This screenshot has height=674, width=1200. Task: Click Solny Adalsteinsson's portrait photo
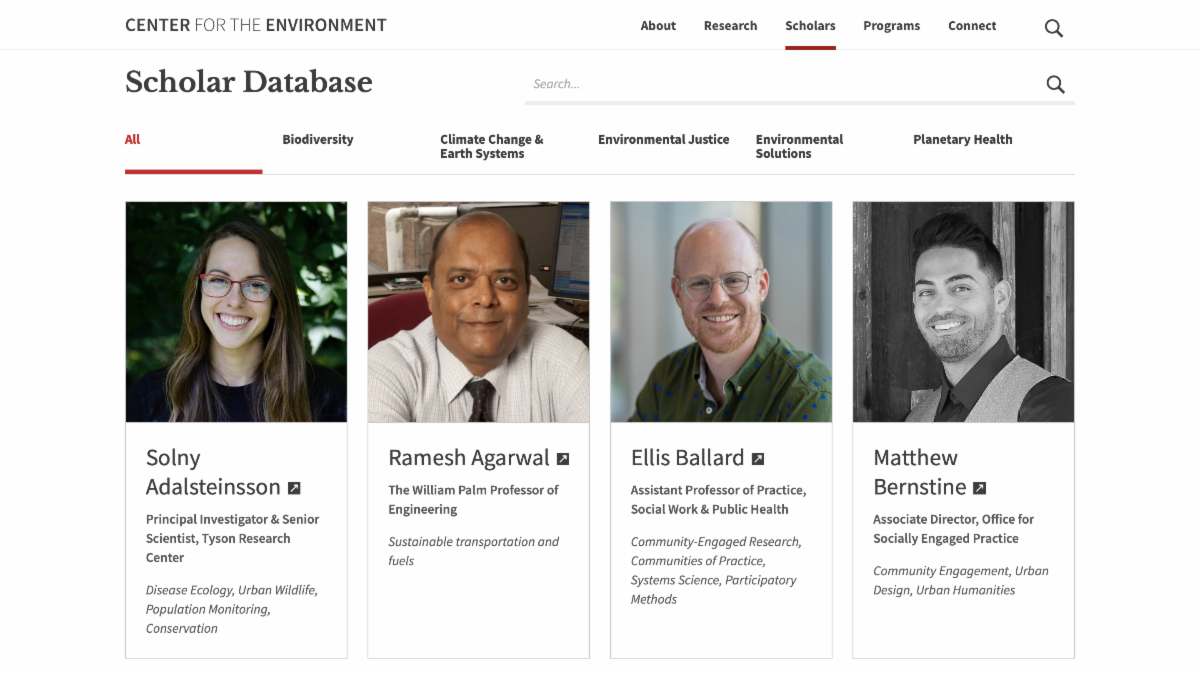[236, 311]
